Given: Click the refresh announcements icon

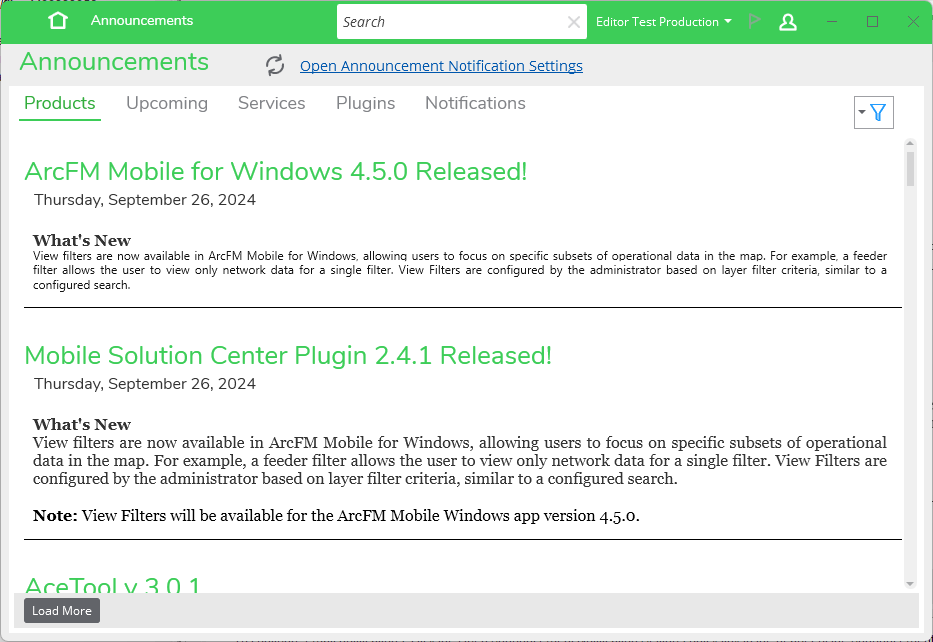Looking at the screenshot, I should coord(275,65).
